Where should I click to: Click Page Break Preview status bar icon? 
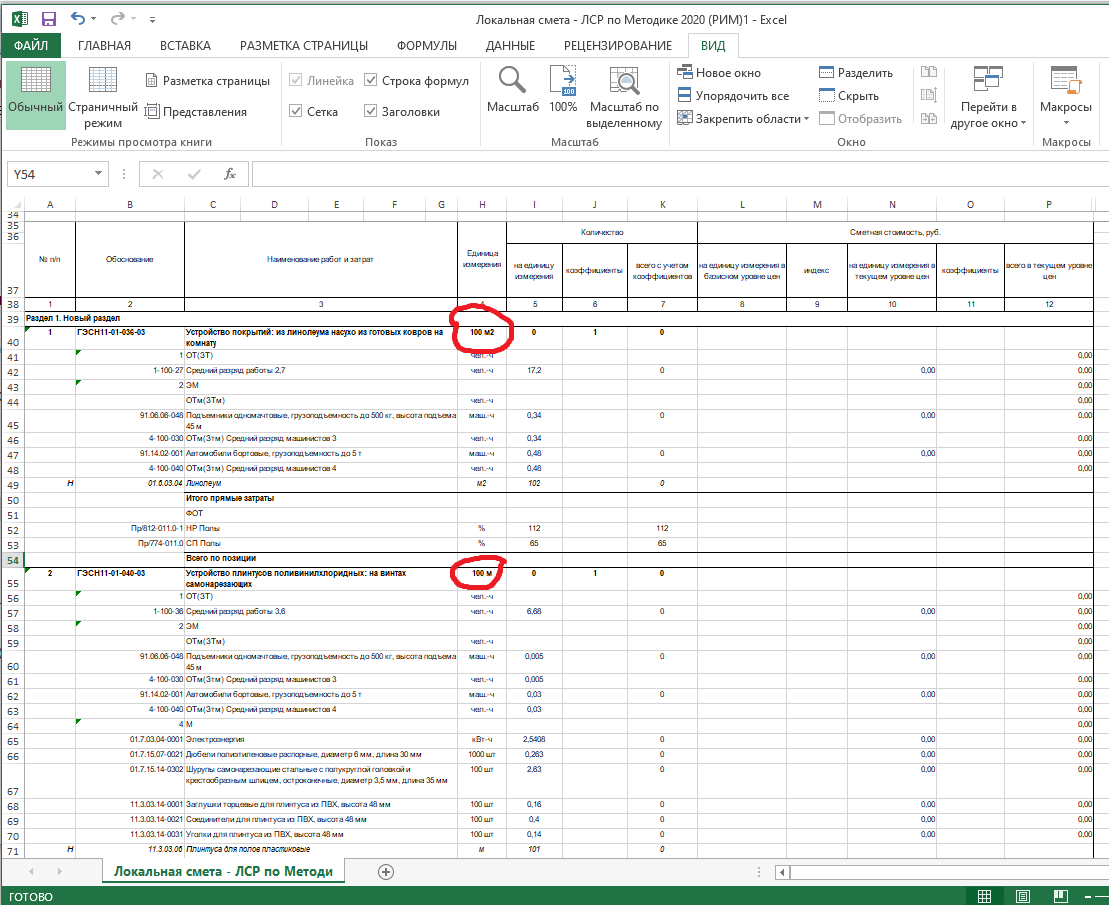coord(1061,897)
